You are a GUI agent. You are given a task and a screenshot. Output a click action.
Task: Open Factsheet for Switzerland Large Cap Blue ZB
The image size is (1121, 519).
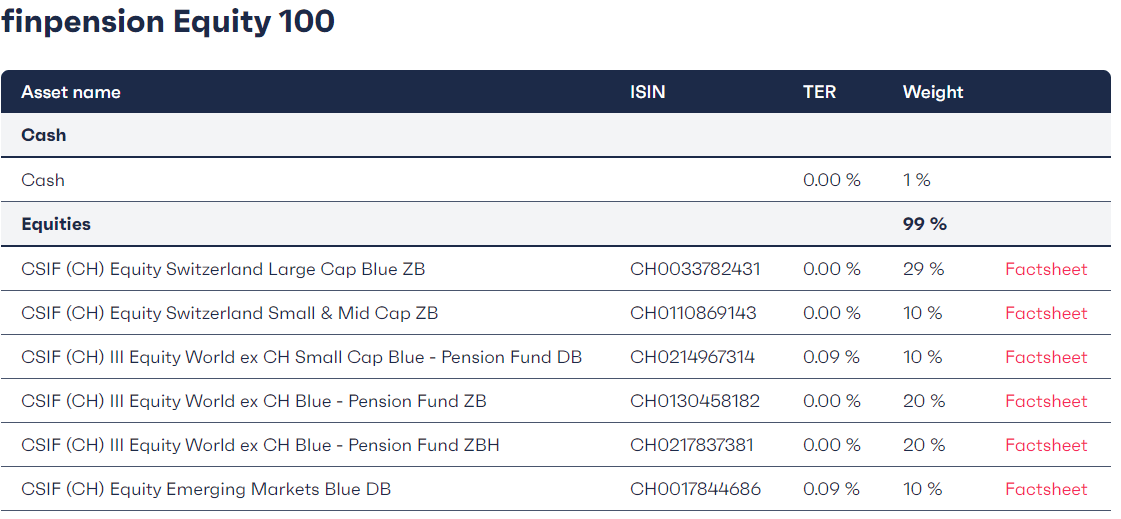pyautogui.click(x=1046, y=270)
